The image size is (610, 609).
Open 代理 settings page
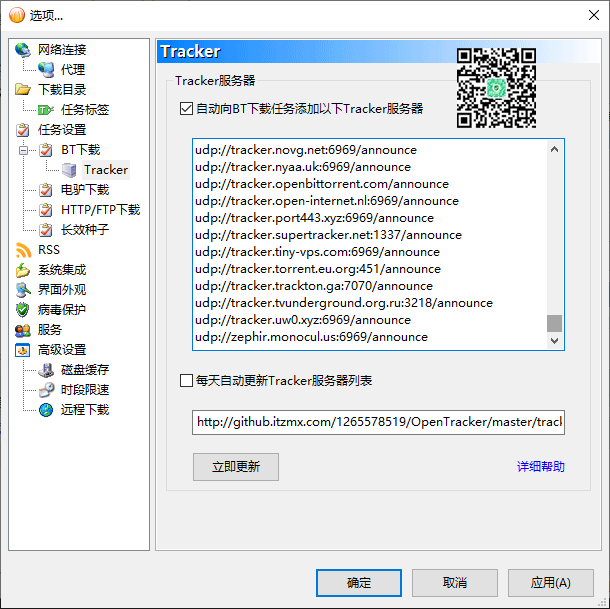point(73,70)
